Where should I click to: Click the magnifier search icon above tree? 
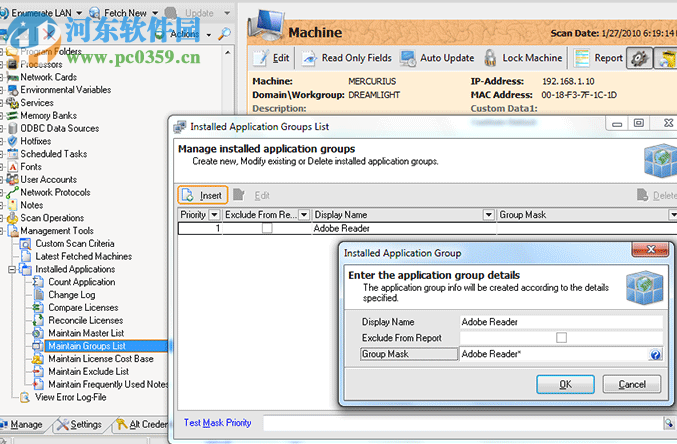tap(224, 34)
